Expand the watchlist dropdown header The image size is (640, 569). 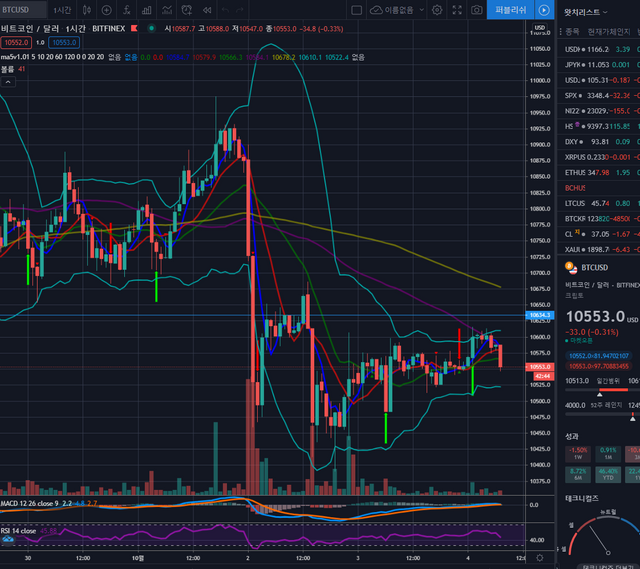coord(585,12)
